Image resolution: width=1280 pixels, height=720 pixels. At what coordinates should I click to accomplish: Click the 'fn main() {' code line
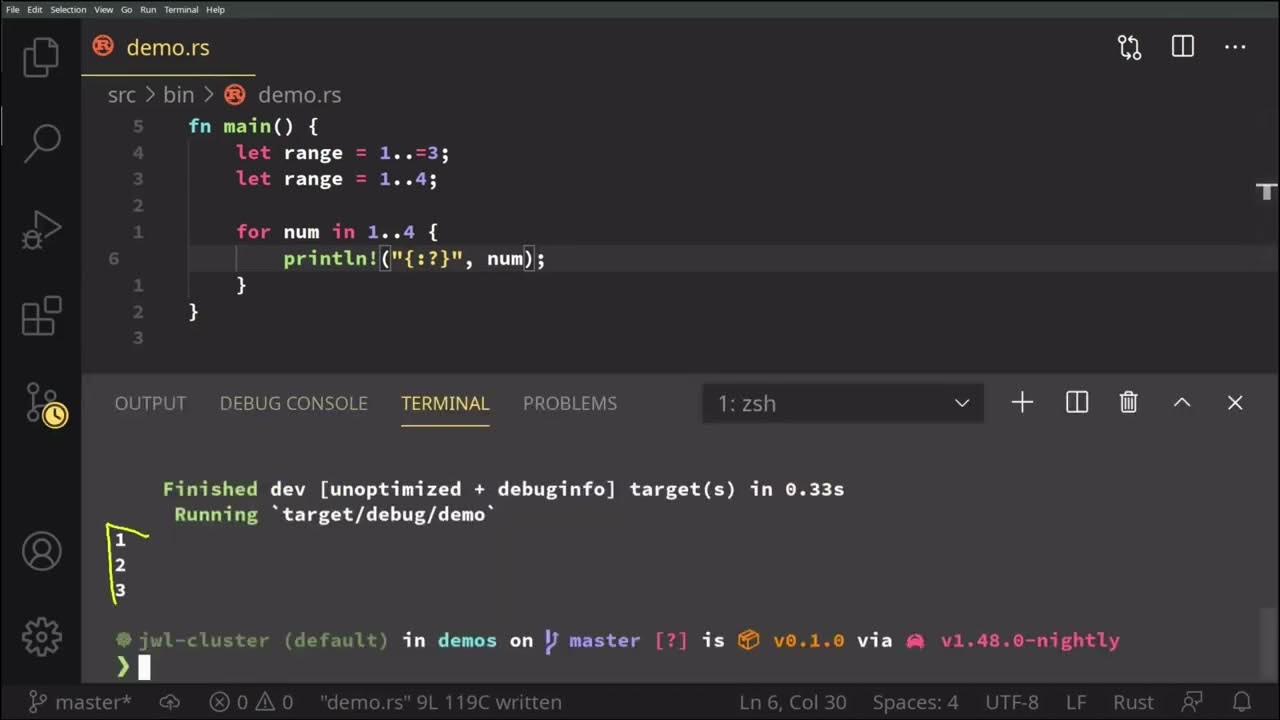click(253, 126)
